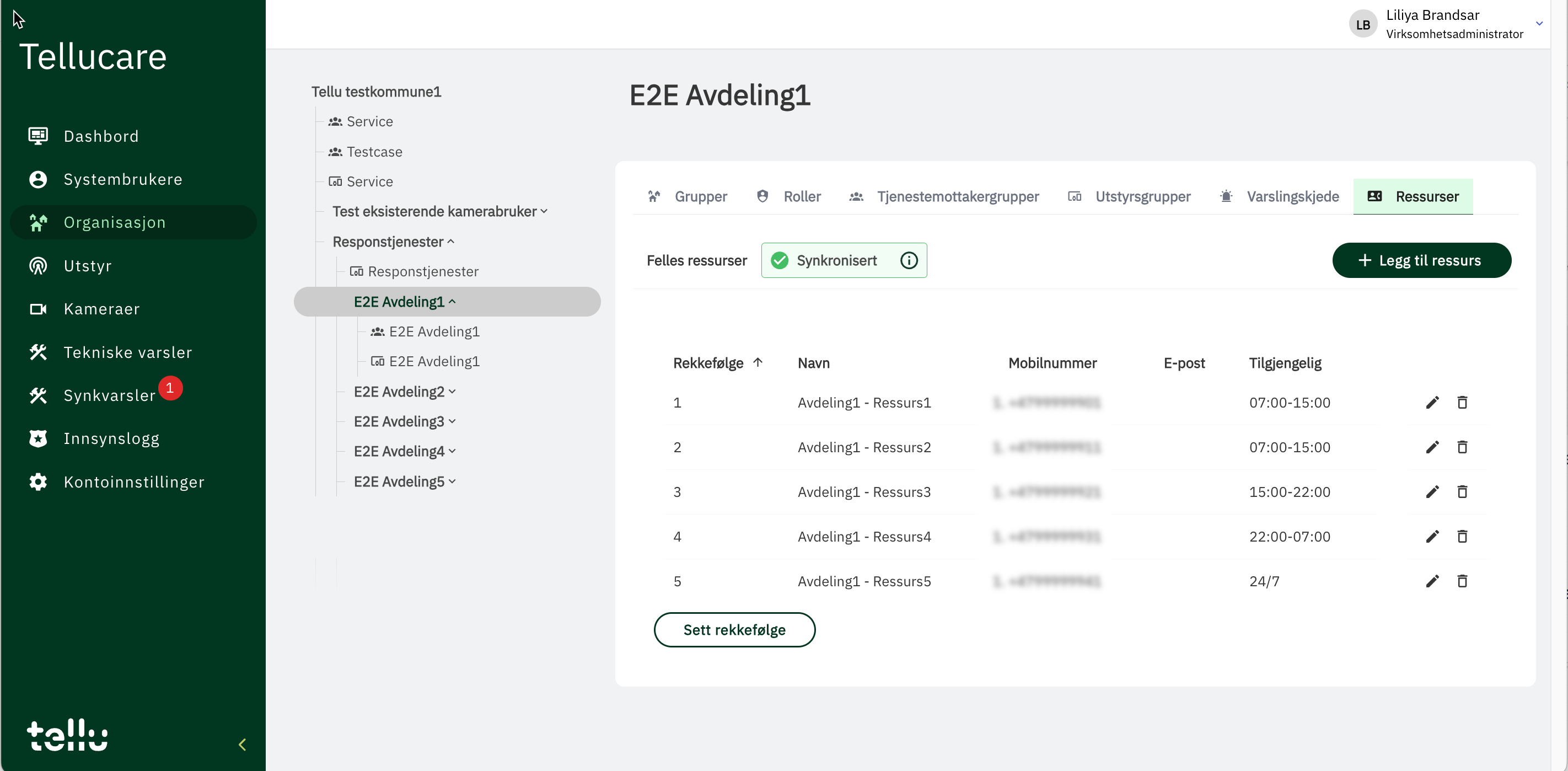Collapse the sidebar with the left chevron
The width and height of the screenshot is (1568, 771).
pos(242,744)
